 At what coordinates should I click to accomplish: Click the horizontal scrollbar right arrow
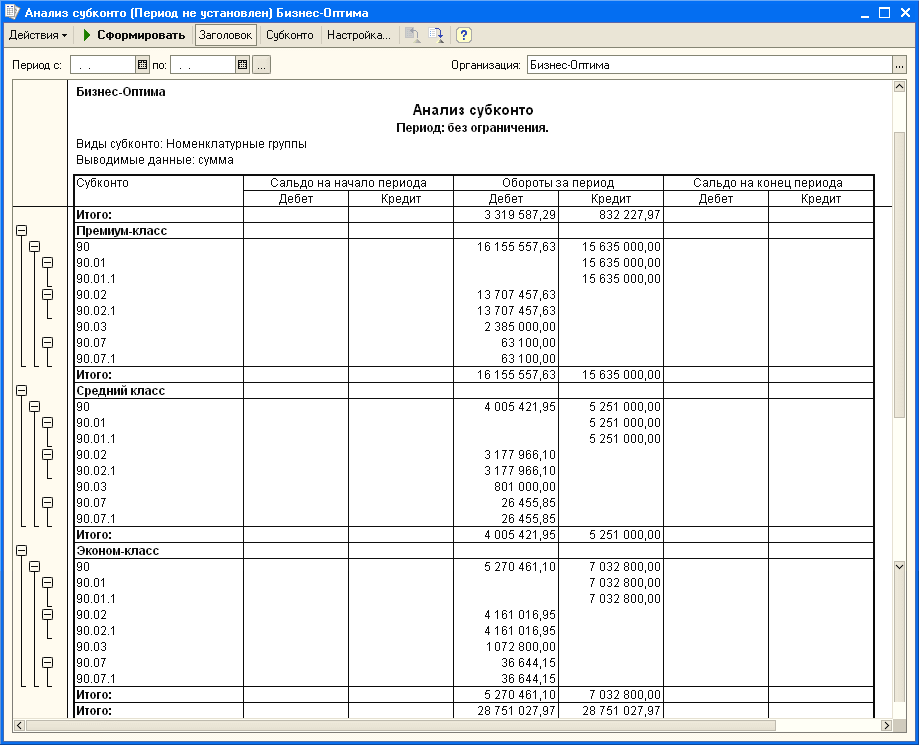[x=886, y=726]
